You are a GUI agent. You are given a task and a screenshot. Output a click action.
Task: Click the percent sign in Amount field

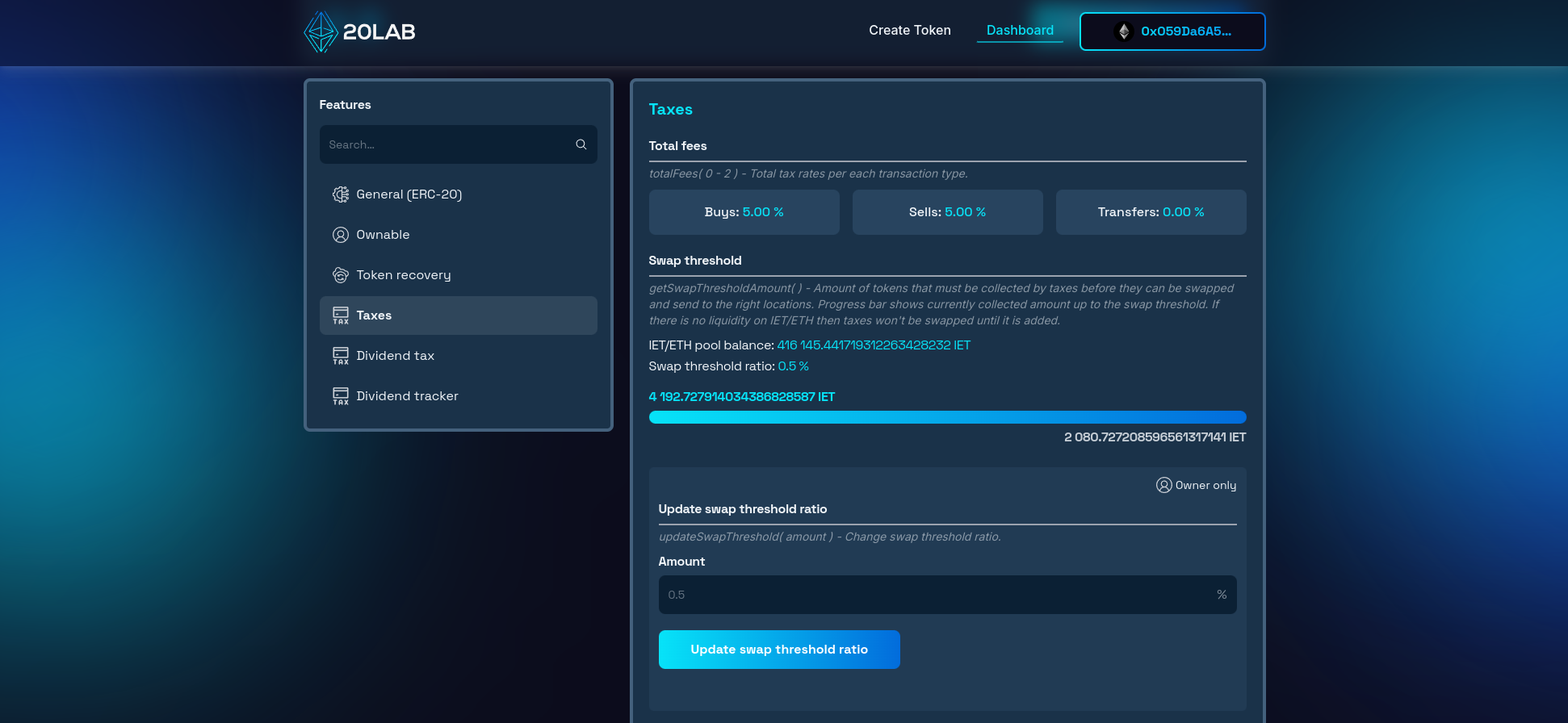[1222, 595]
